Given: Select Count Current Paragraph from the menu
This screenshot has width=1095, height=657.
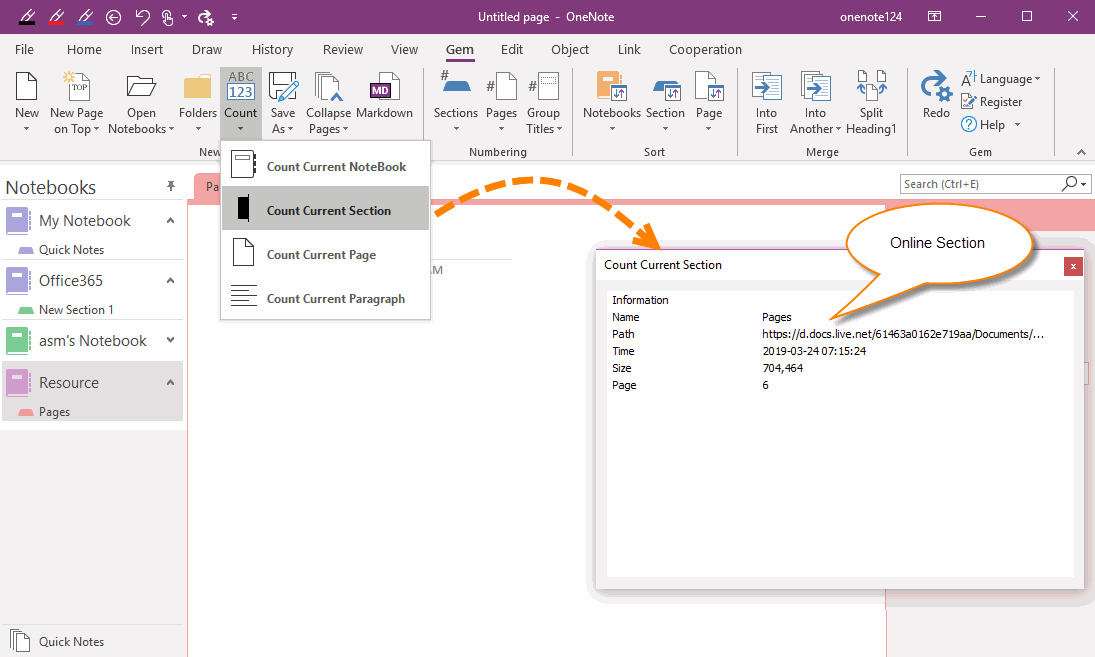Looking at the screenshot, I should tap(336, 298).
